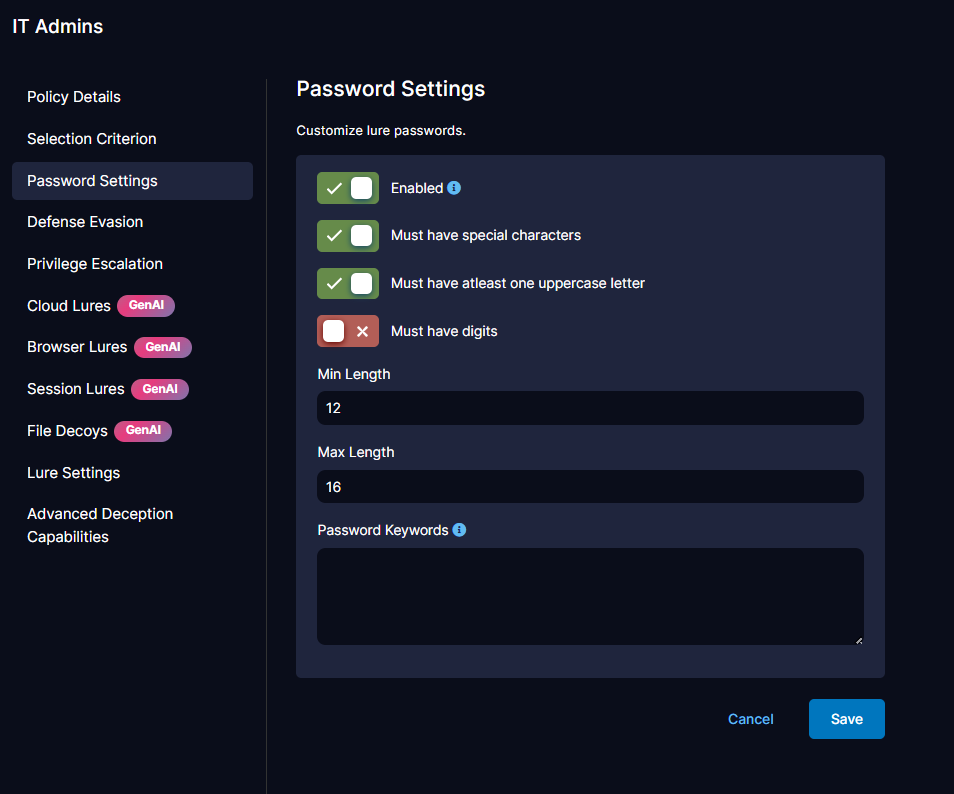Open Lure Settings
Viewport: 954px width, 794px height.
pos(73,473)
